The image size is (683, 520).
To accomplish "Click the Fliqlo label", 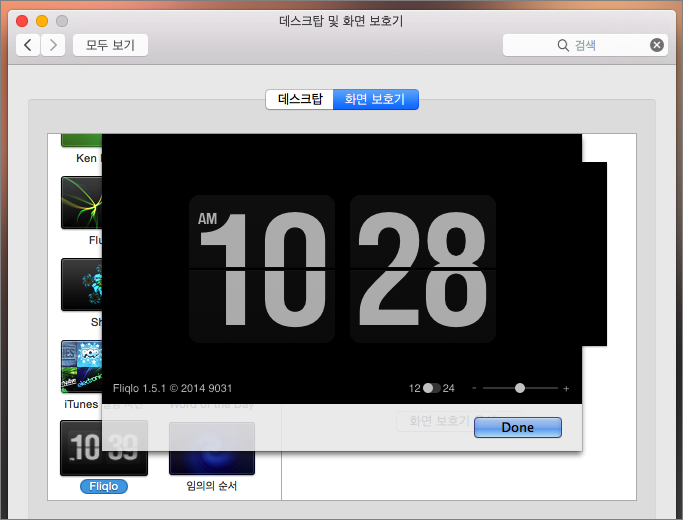I will pyautogui.click(x=104, y=486).
